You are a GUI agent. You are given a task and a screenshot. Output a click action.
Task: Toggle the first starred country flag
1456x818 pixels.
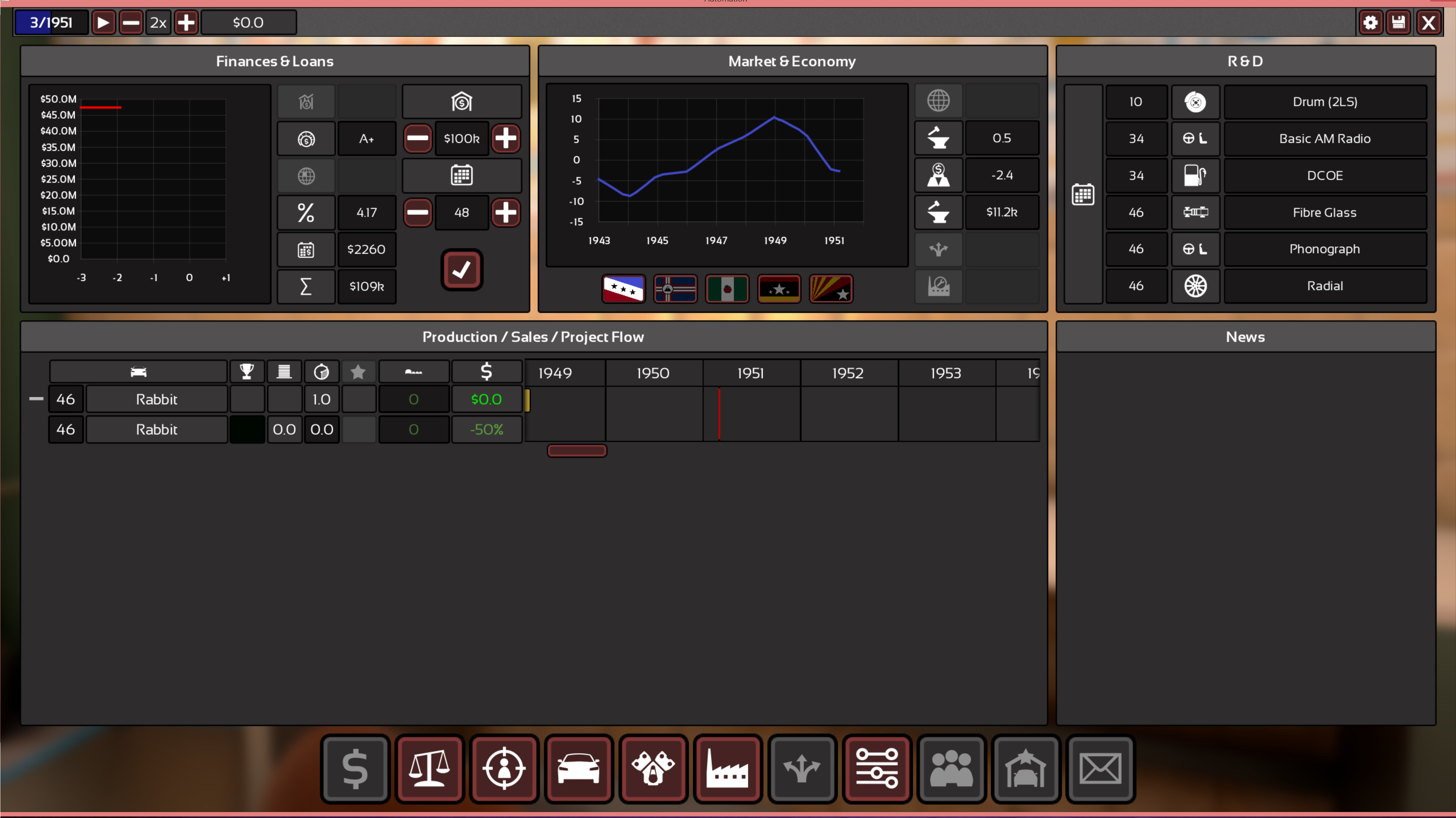(x=623, y=289)
